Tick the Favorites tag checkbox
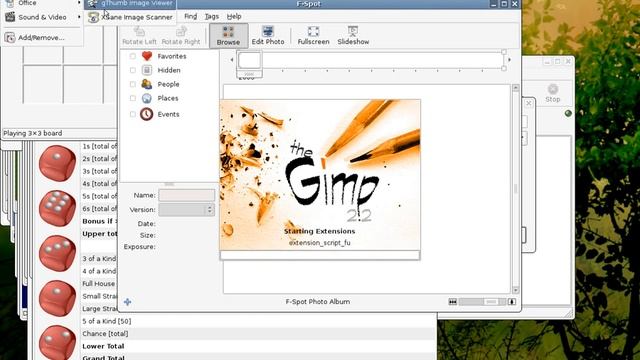The width and height of the screenshot is (640, 360). tap(133, 56)
